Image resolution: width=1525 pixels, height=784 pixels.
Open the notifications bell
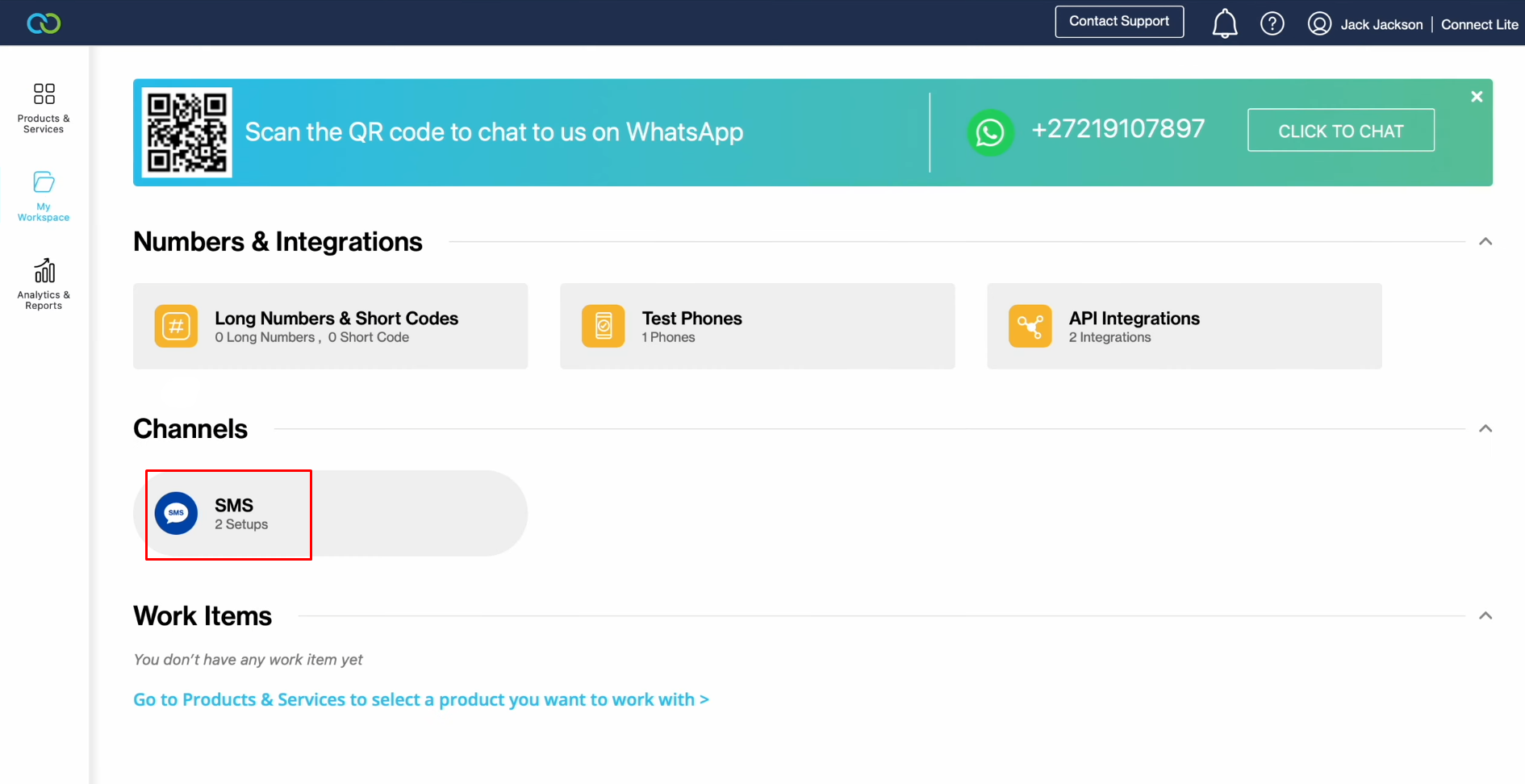(x=1225, y=23)
